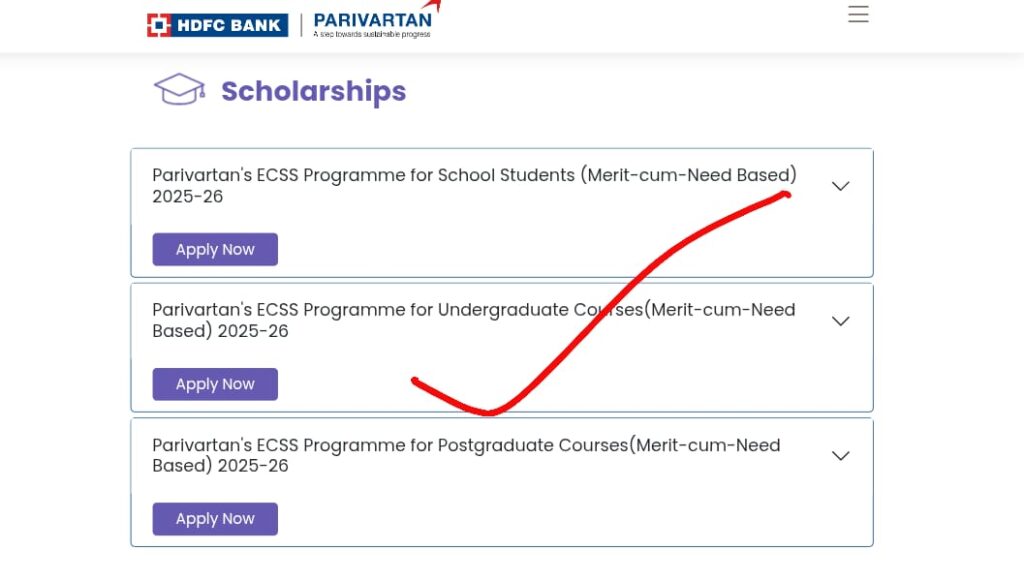Image resolution: width=1024 pixels, height=581 pixels.
Task: Expand the Undergraduate Courses programme chevron
Action: click(x=840, y=321)
